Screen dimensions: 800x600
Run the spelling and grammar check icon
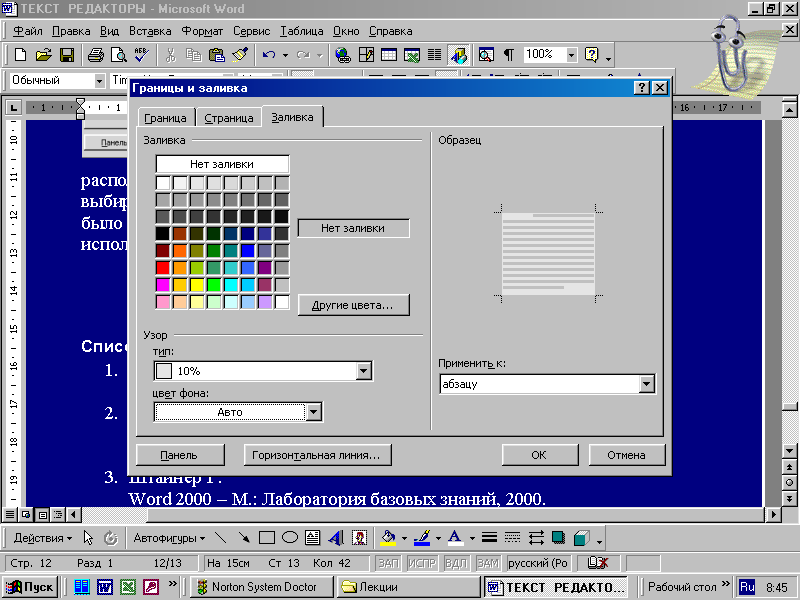tap(141, 55)
